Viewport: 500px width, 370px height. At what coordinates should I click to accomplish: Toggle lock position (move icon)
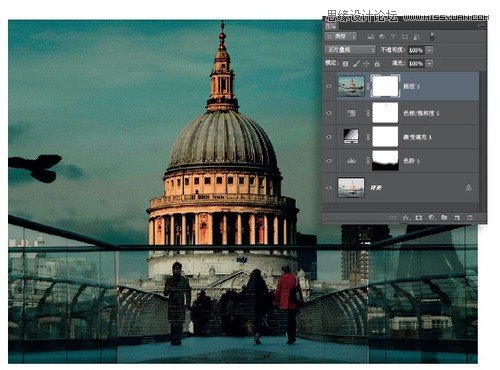(x=366, y=63)
